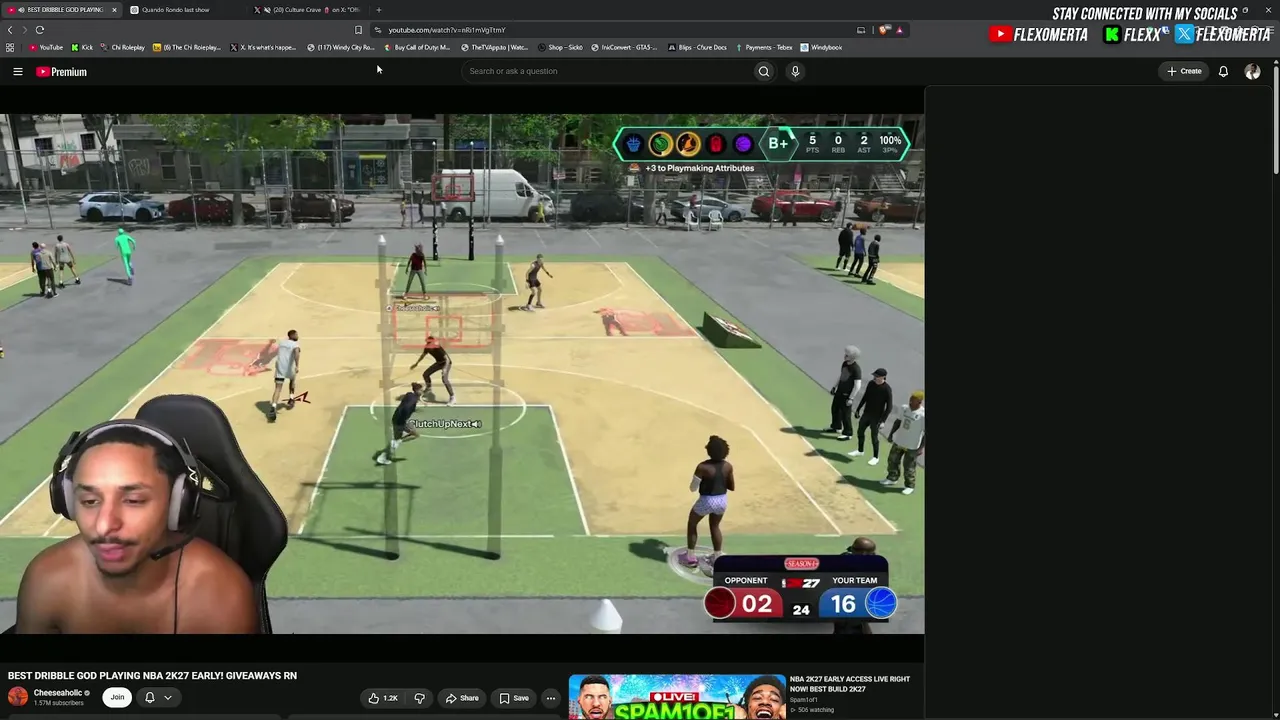
Task: Share this video
Action: click(462, 698)
